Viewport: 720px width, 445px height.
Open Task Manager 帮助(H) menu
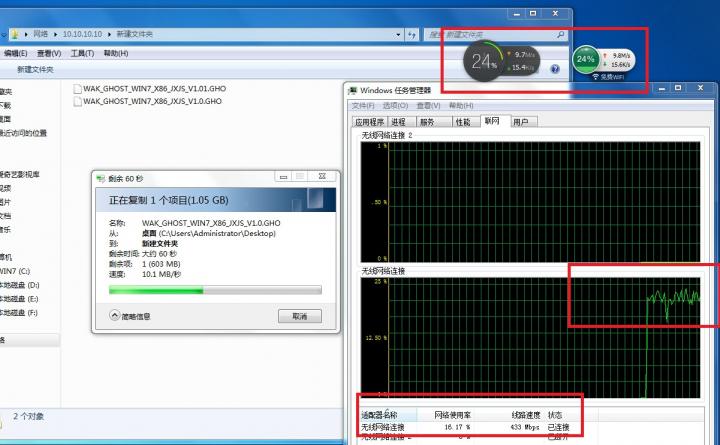(461, 106)
